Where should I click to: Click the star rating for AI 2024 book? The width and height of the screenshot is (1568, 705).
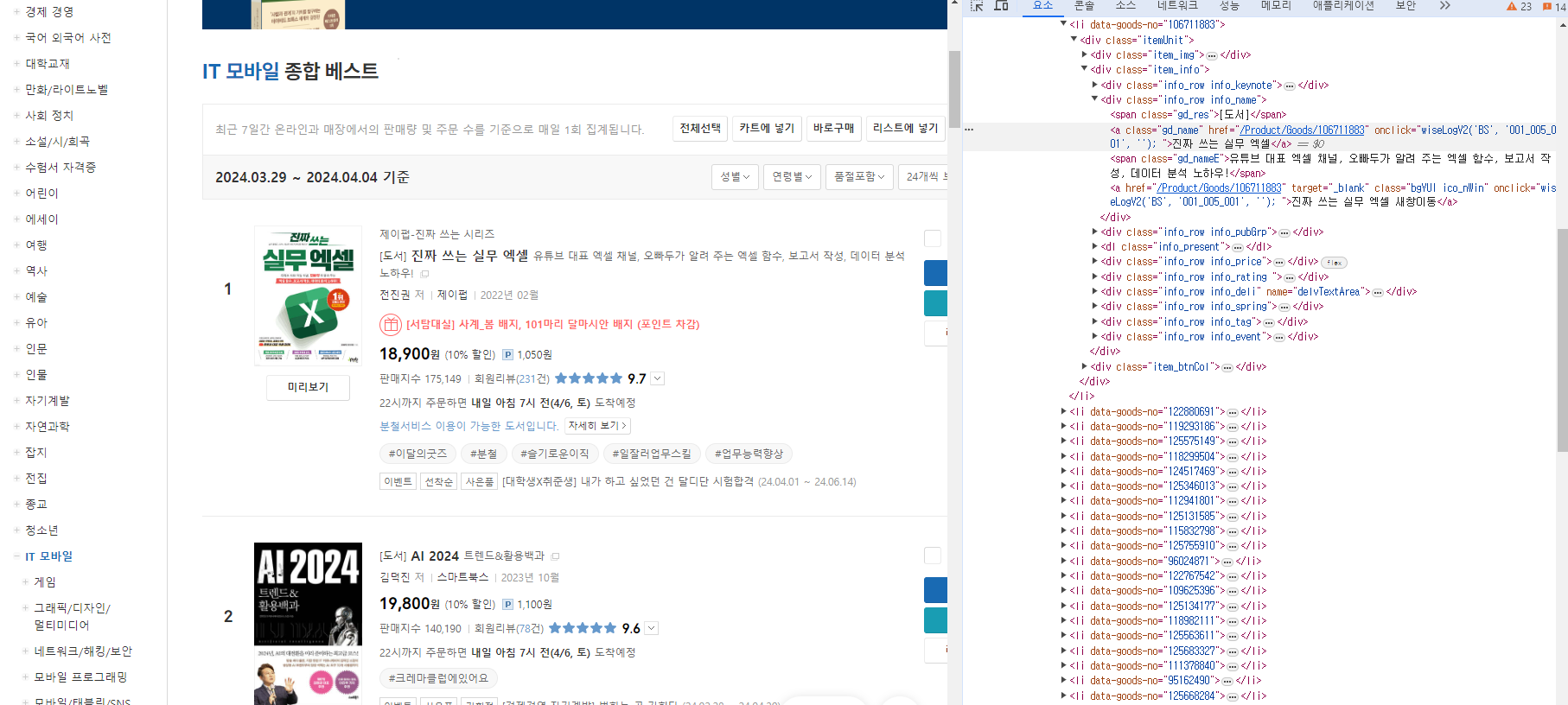coord(583,628)
